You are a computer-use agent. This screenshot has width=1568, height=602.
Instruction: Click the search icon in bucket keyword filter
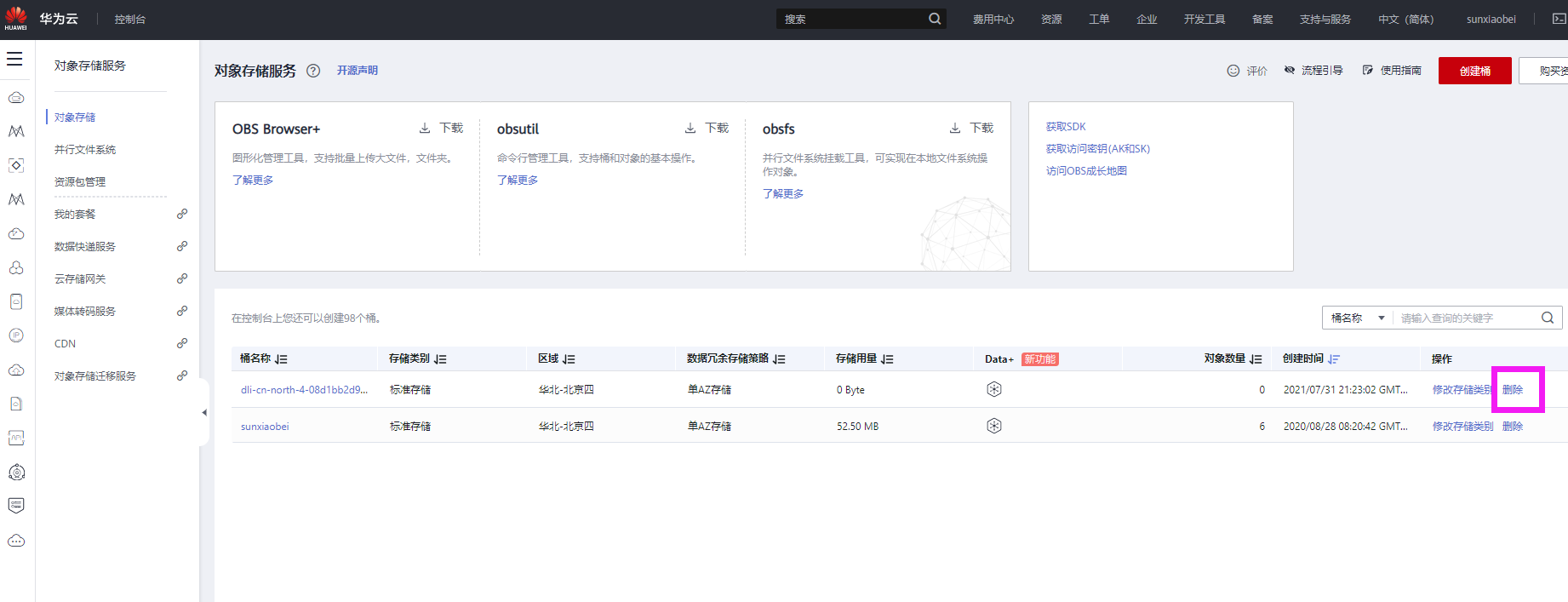pos(1548,318)
